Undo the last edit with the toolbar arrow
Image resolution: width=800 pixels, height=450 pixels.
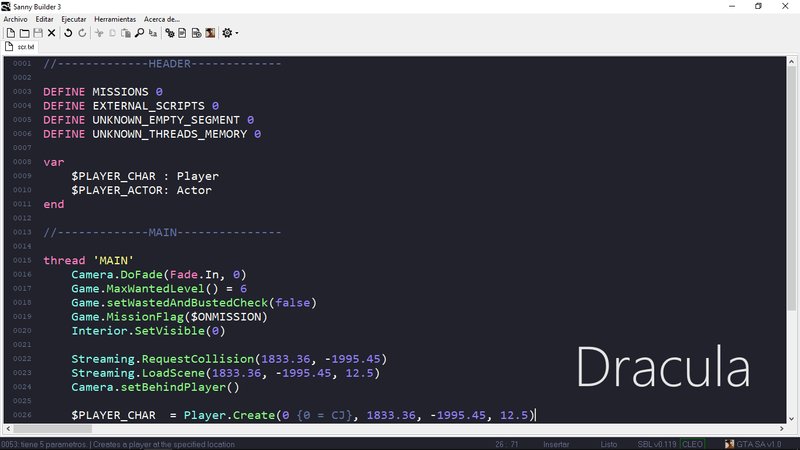pyautogui.click(x=68, y=33)
